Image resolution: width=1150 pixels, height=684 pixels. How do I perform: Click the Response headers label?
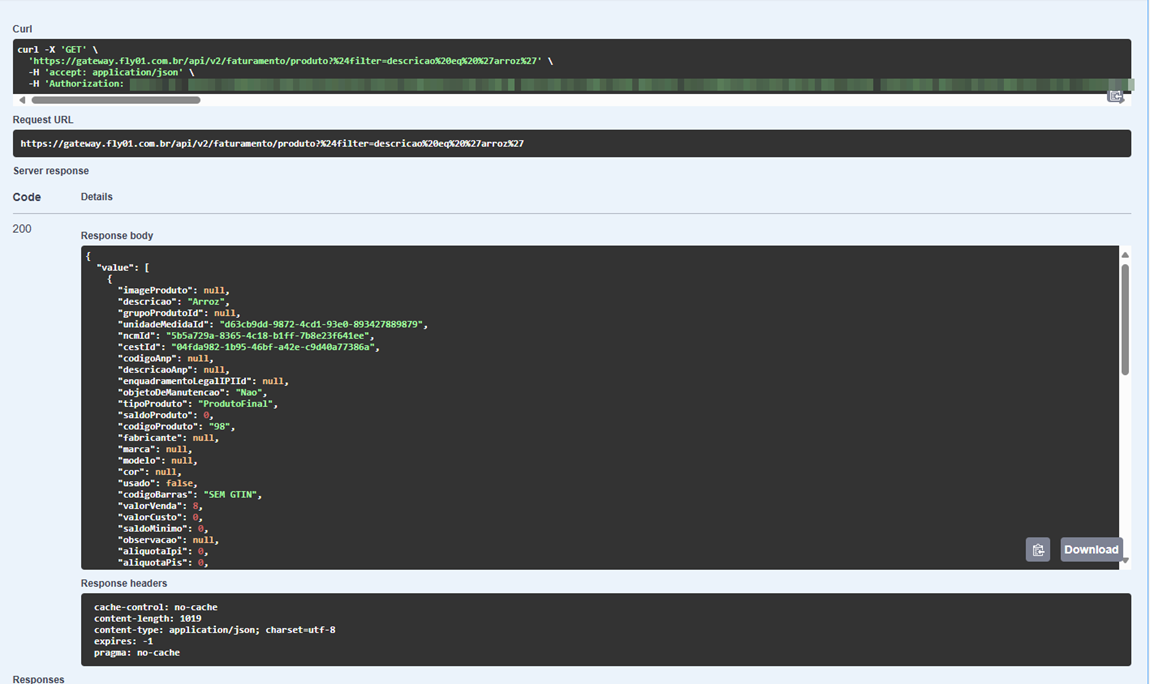(x=124, y=584)
